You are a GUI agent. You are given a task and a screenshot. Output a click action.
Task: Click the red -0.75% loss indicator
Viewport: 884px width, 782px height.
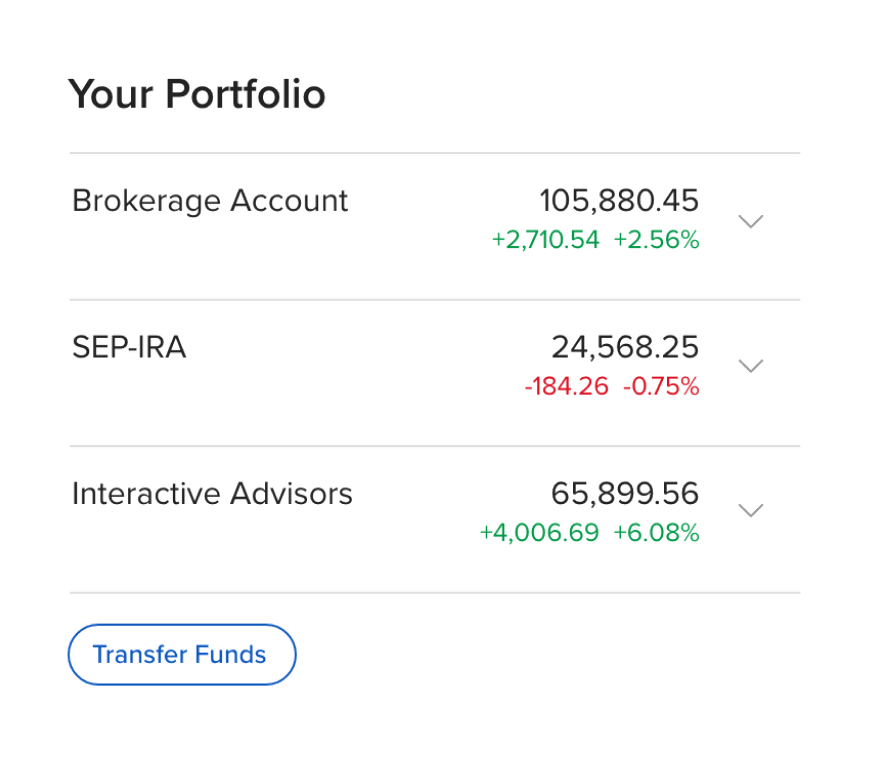point(659,386)
